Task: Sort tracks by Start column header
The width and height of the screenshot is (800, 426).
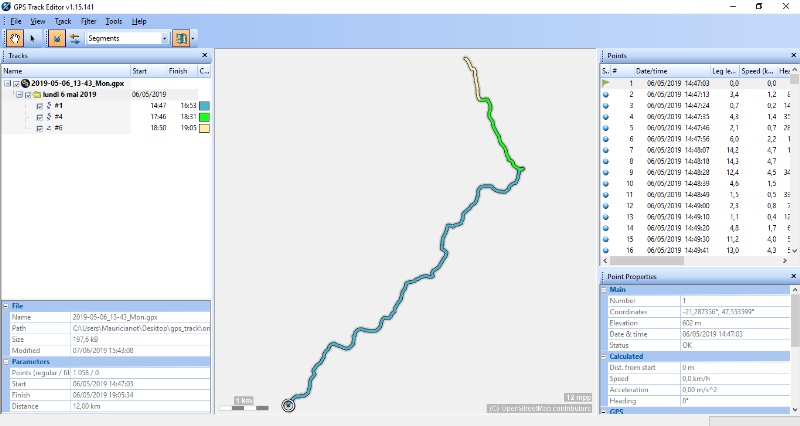Action: (x=148, y=71)
